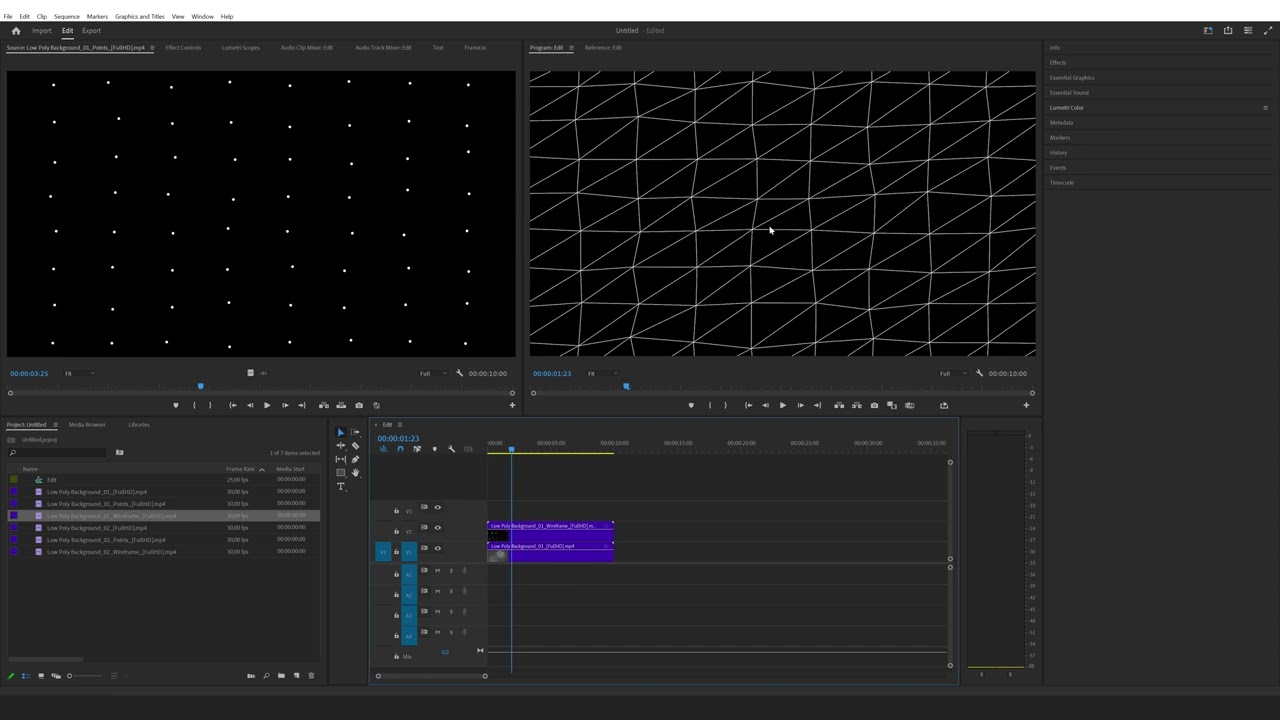Select the Razor tool
The image size is (1280, 720).
pos(355,445)
